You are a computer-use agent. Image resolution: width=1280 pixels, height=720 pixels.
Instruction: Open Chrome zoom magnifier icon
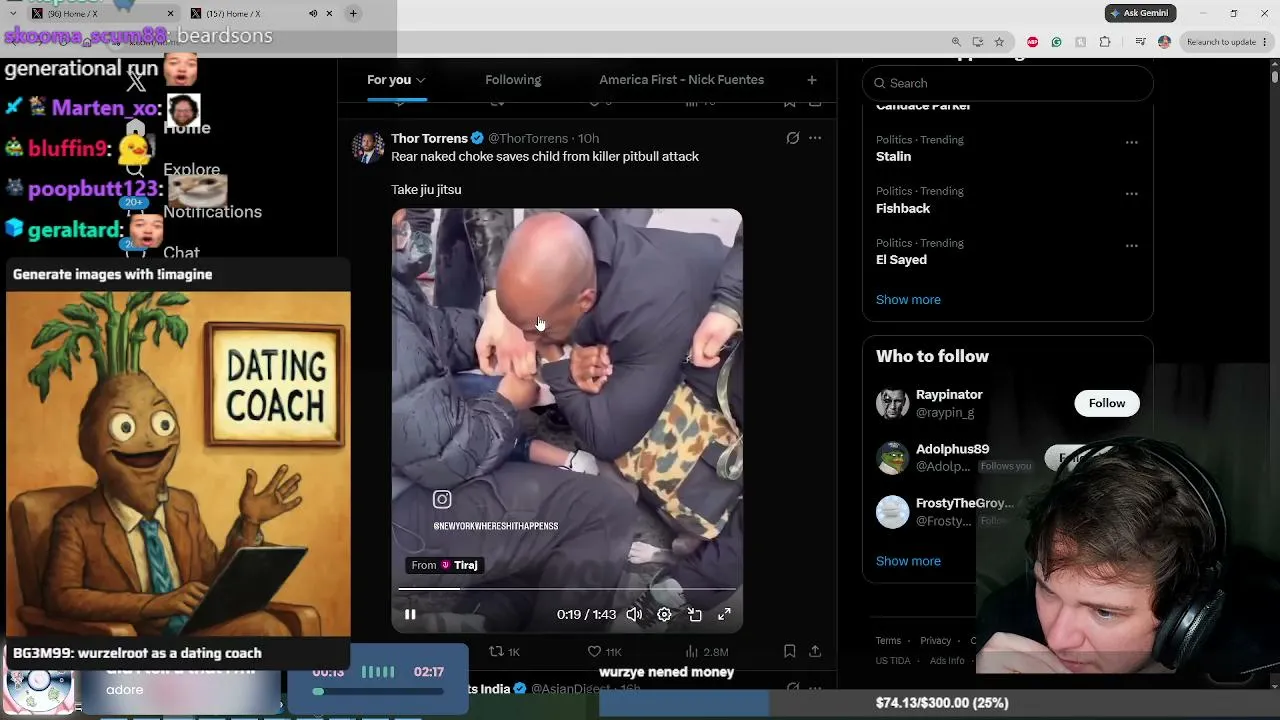[956, 42]
